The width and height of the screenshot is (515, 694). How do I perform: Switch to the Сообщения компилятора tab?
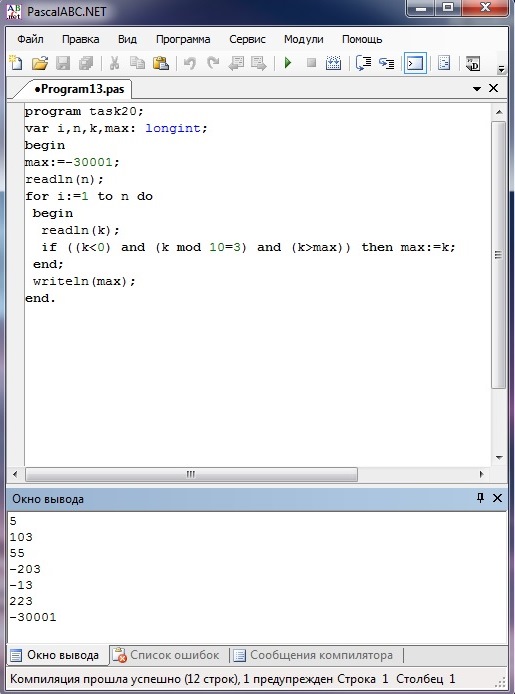(313, 655)
